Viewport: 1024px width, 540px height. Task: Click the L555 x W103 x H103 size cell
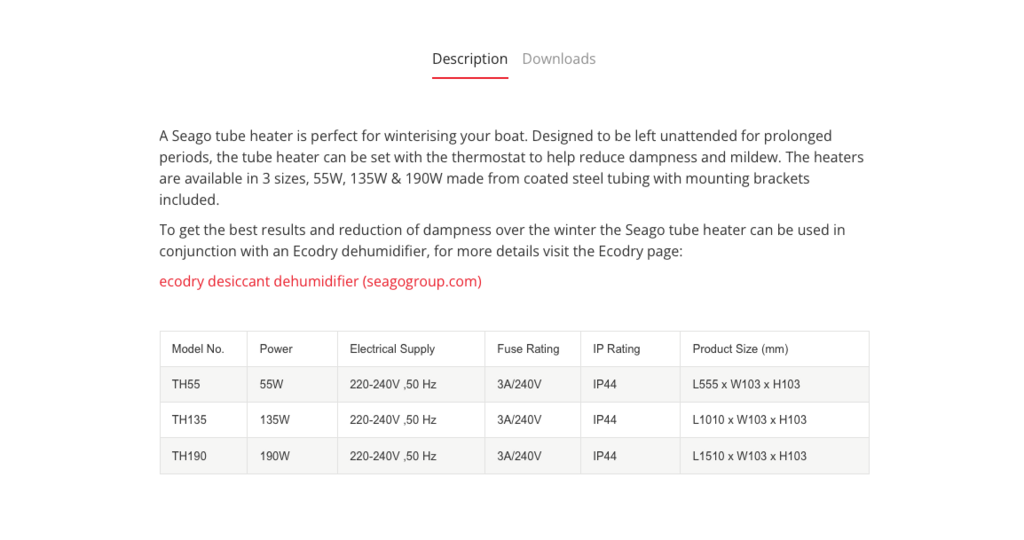(775, 385)
